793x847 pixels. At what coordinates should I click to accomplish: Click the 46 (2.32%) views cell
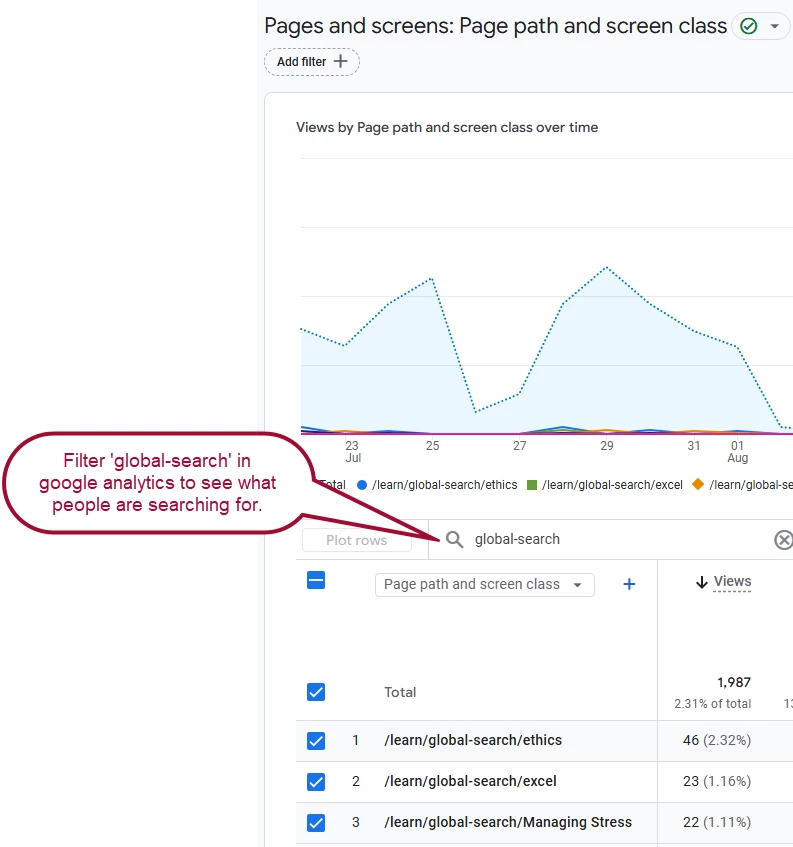coord(717,740)
